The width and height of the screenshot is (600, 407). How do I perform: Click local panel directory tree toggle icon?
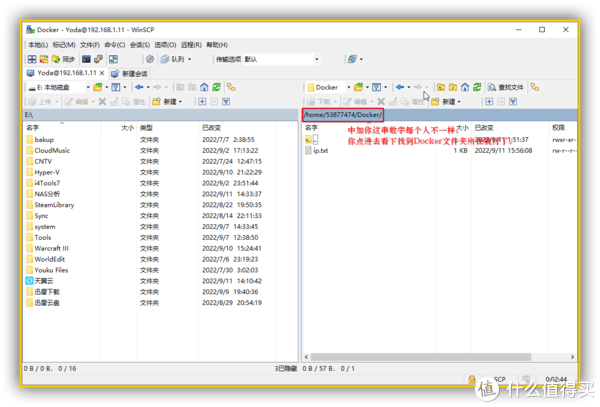pyautogui.click(x=231, y=87)
